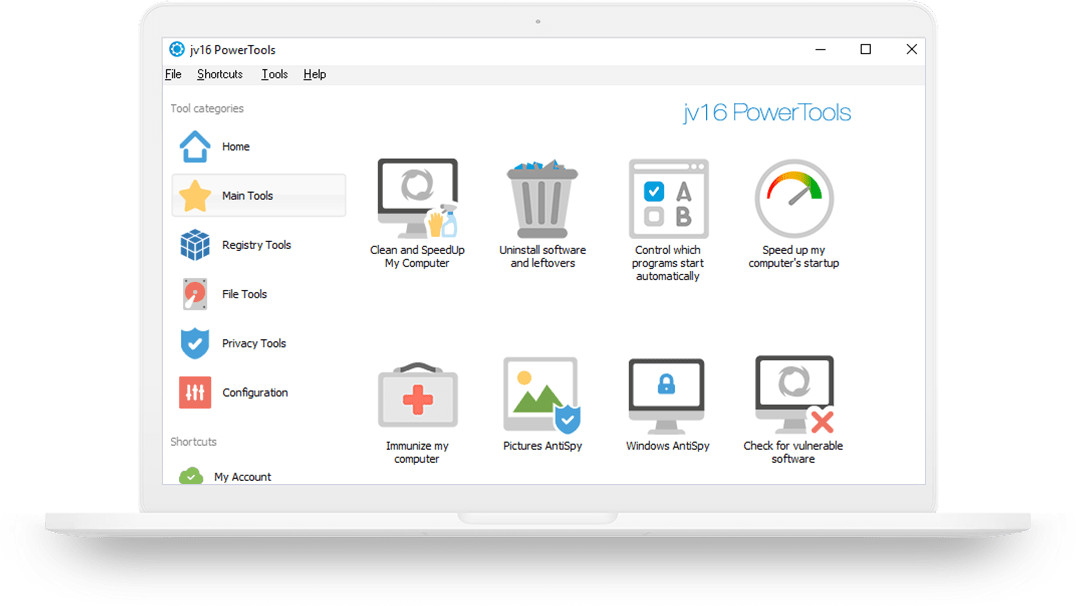Click the 'Immunize my computer' label

[417, 452]
